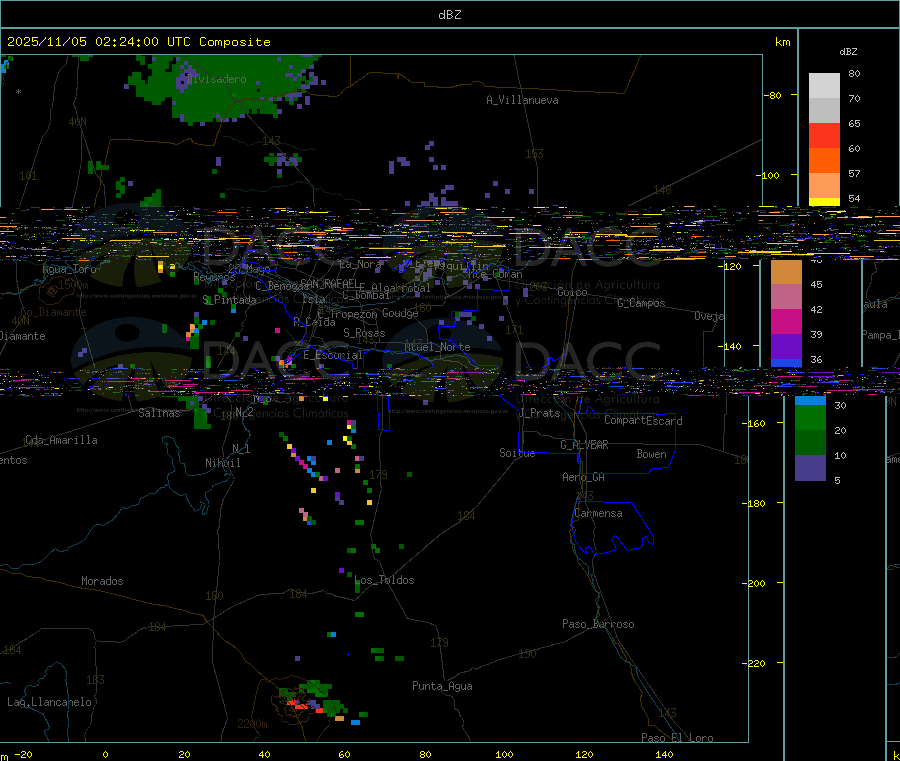Click the Nihuil place label
Screen dimensions: 900x761
click(223, 463)
